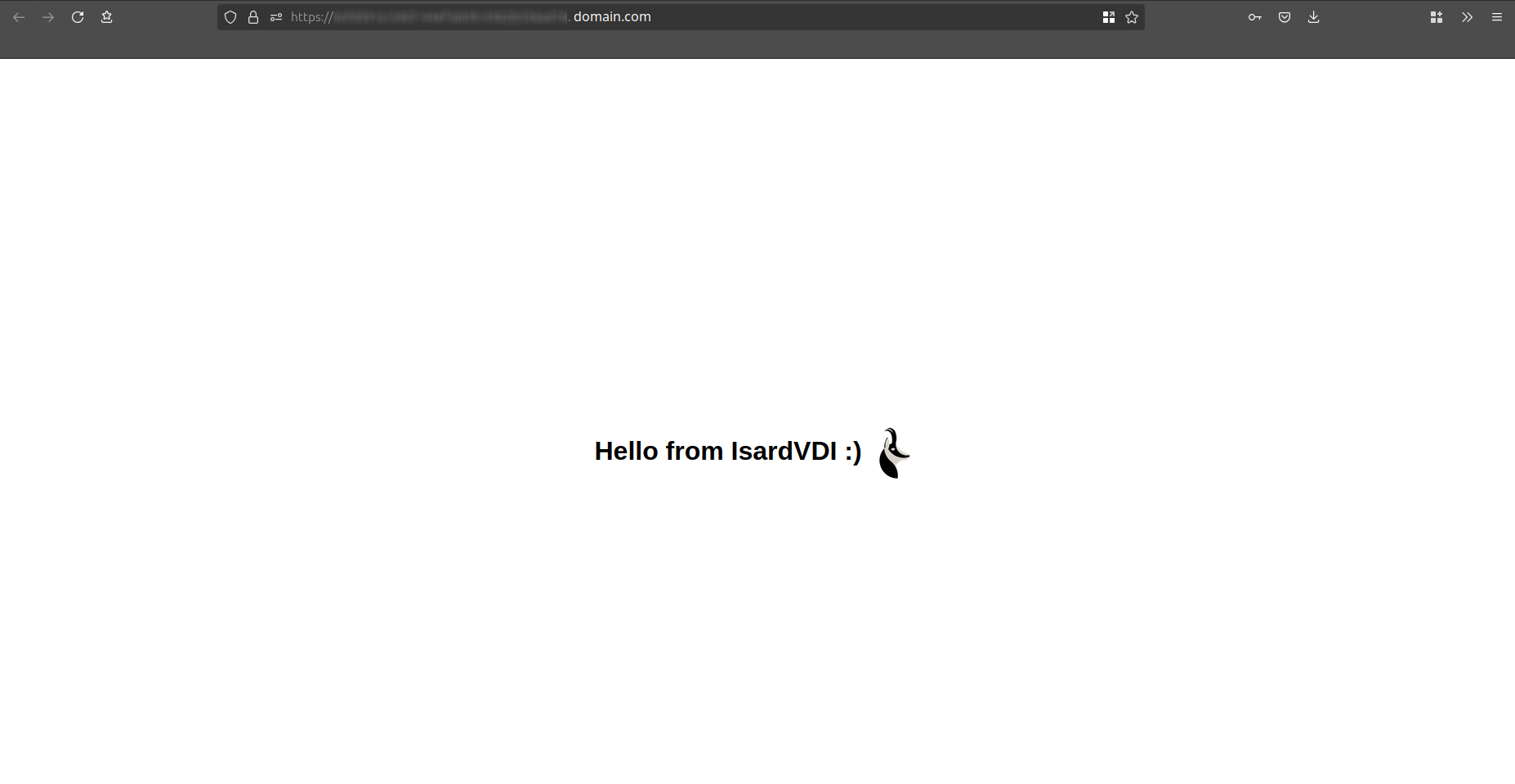Click the grid-plus icon in the toolbar
1515x784 pixels.
[x=1437, y=17]
